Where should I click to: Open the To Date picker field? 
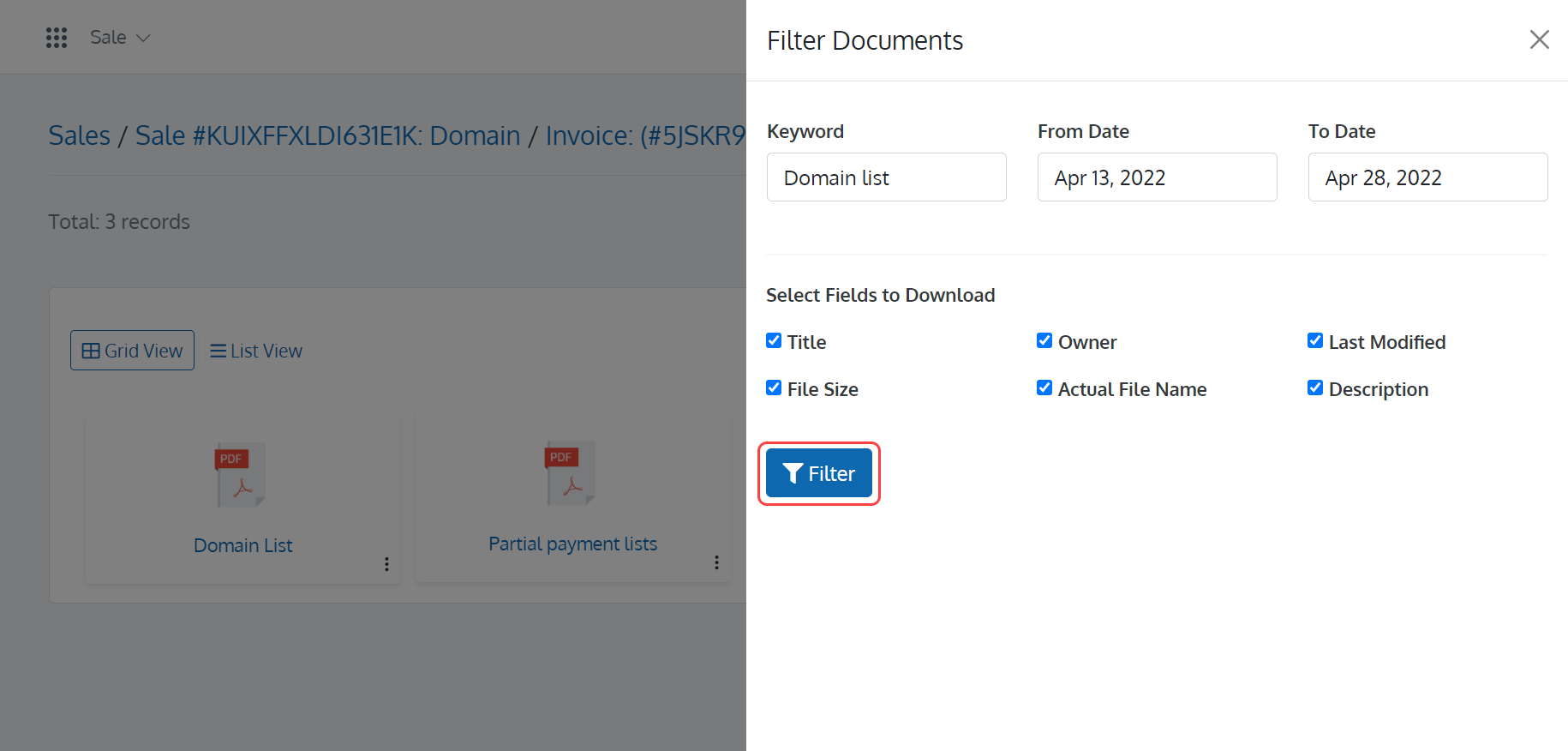1427,177
